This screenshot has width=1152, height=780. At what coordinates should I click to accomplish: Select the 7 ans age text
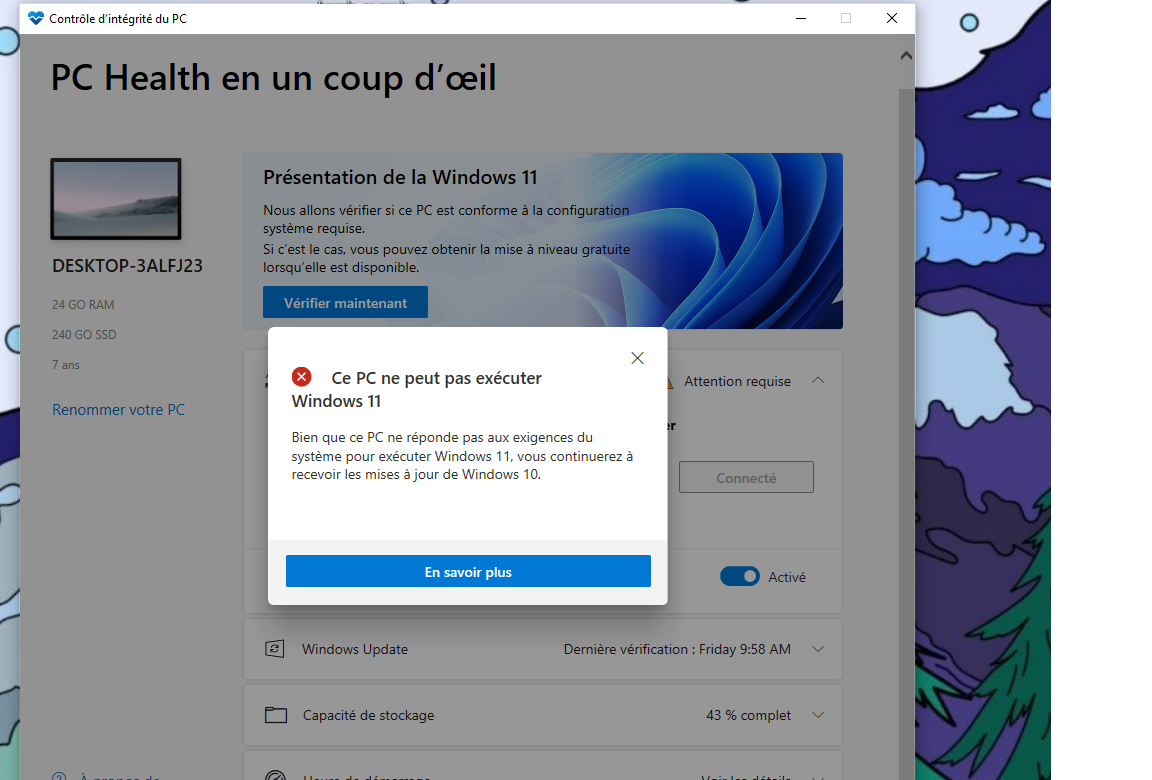coord(65,364)
